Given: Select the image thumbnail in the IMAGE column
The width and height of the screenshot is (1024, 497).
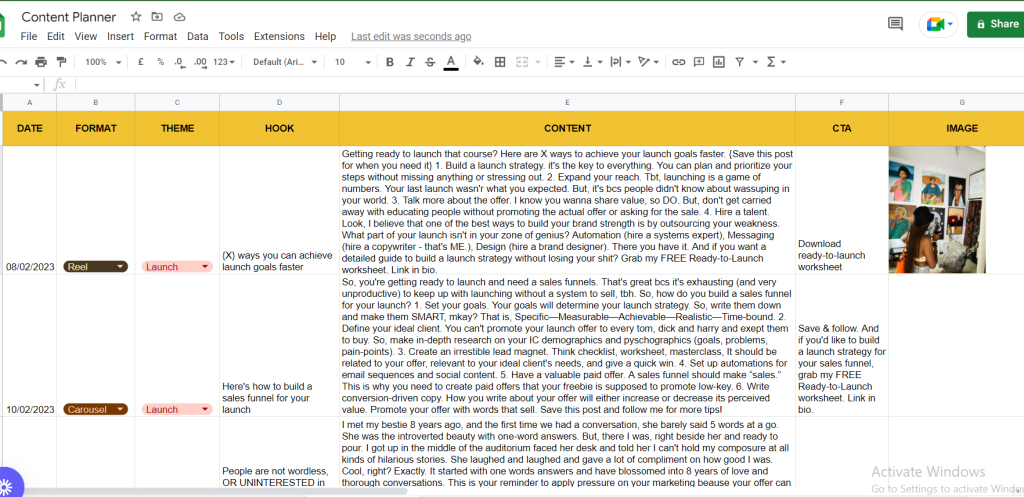Looking at the screenshot, I should [x=937, y=210].
